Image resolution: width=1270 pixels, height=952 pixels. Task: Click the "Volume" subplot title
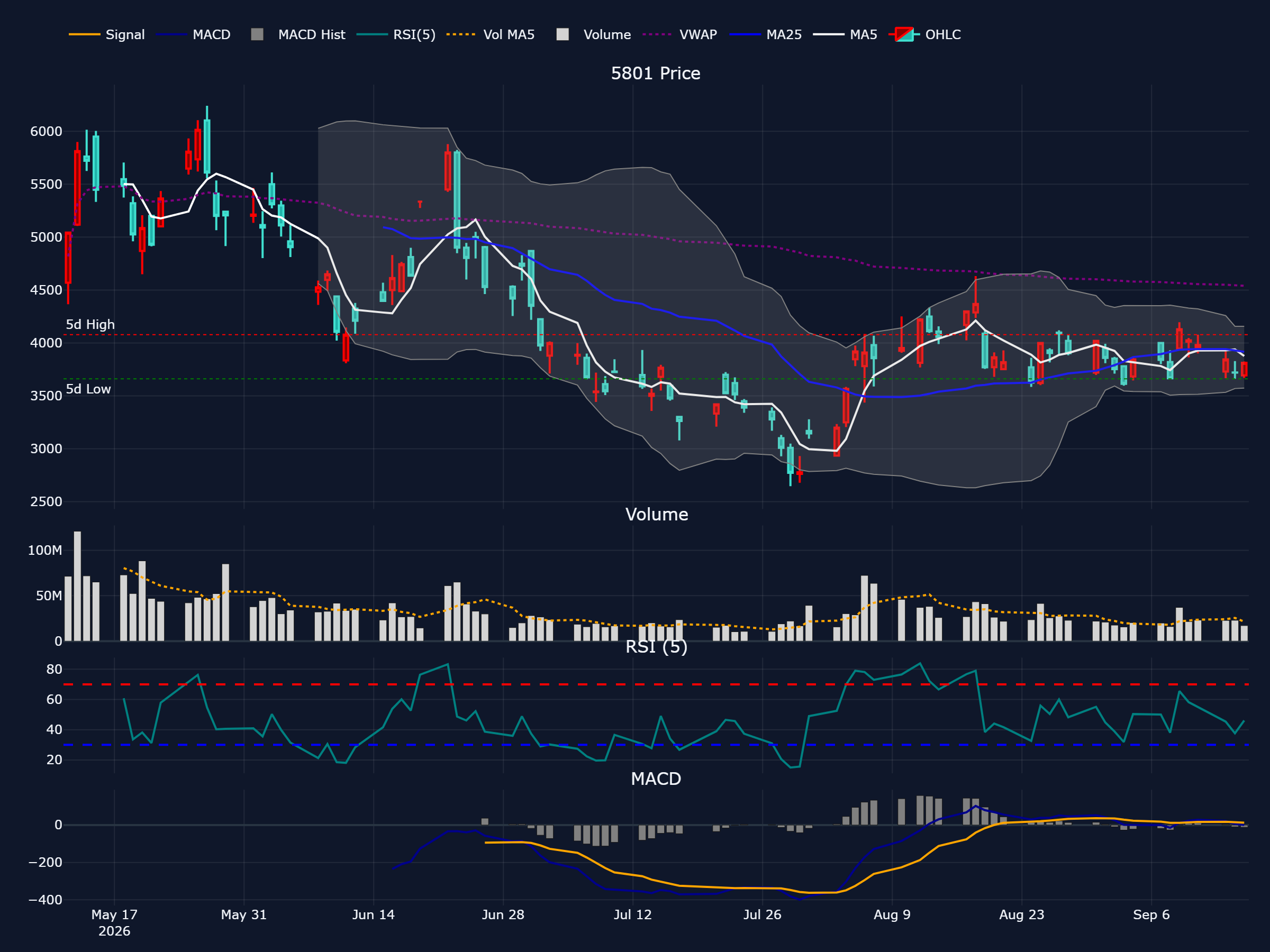click(656, 514)
